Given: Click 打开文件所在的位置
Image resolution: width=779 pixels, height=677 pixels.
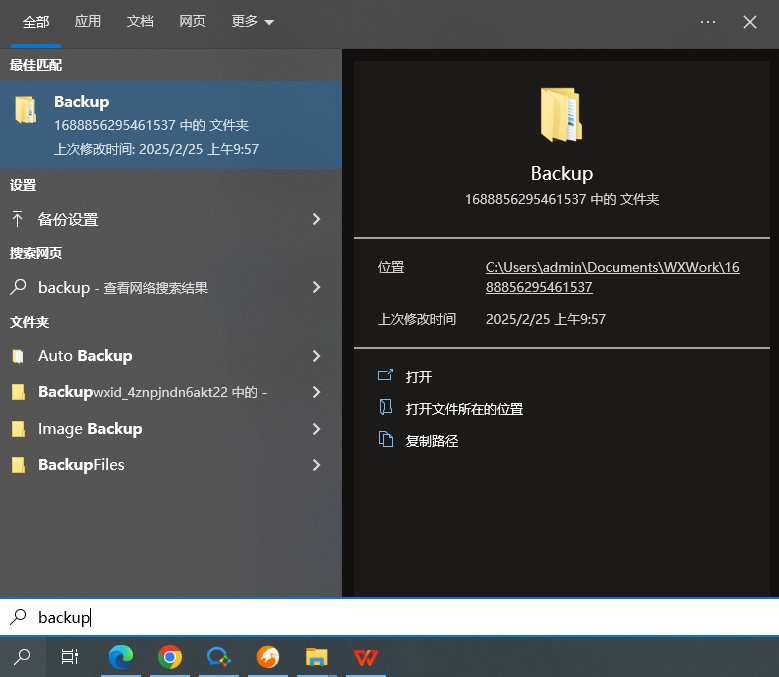Looking at the screenshot, I should 464,409.
